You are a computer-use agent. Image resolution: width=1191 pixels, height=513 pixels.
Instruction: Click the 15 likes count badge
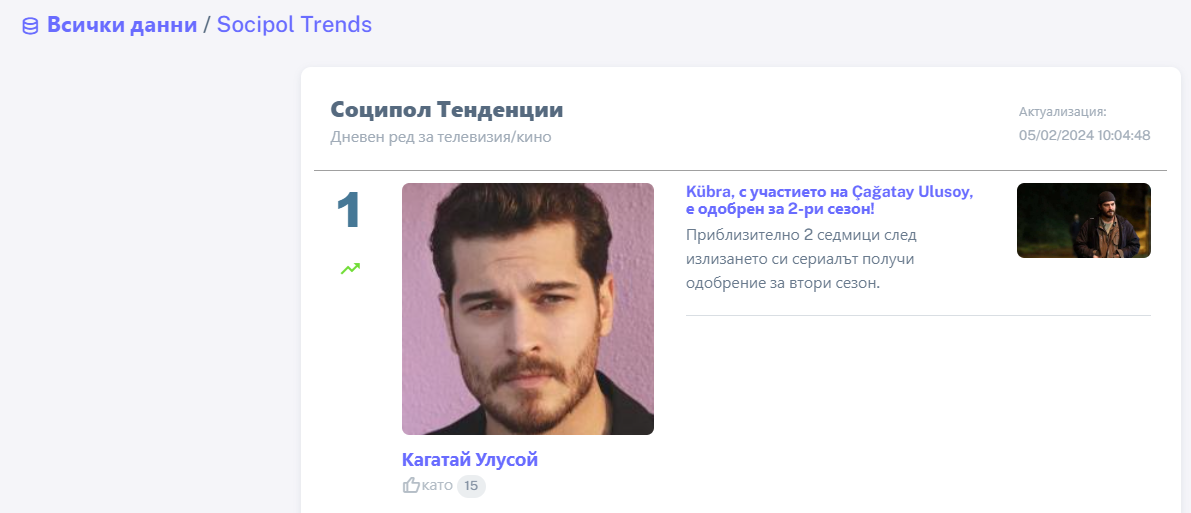click(471, 486)
